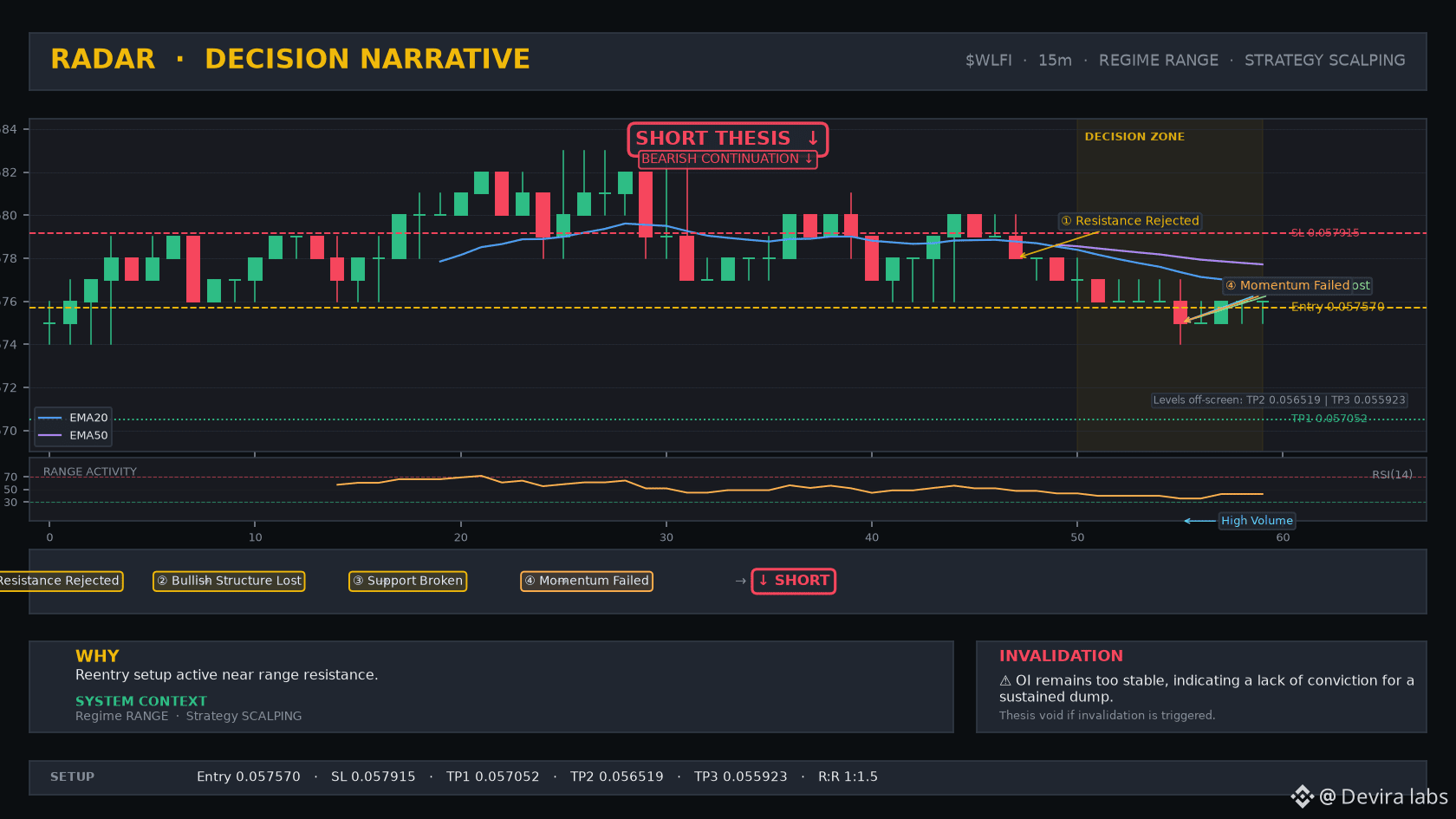Click Entry 0.057570 in the setup bar
The image size is (1456, 819).
(x=249, y=777)
